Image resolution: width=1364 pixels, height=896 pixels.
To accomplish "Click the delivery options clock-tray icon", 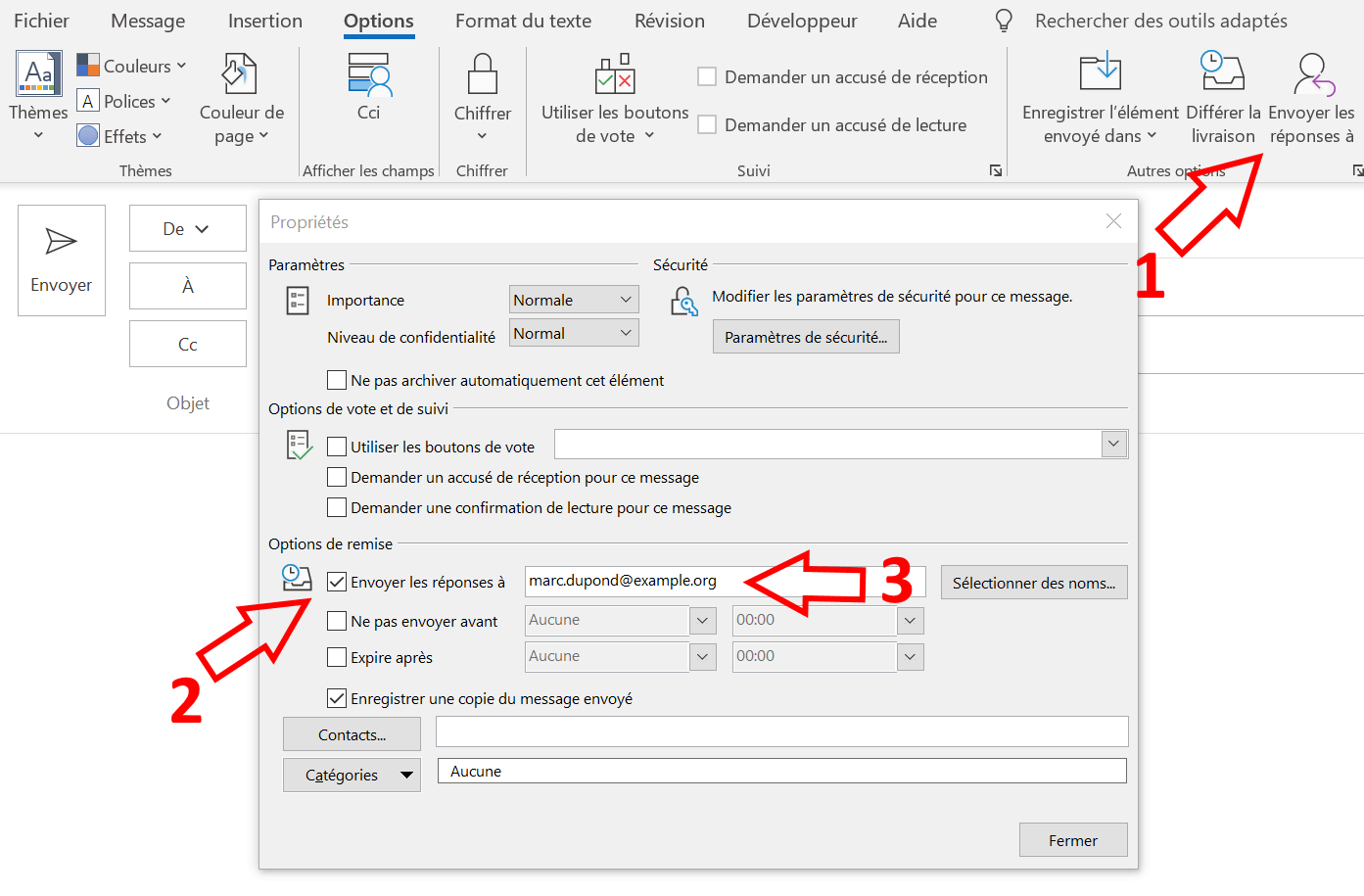I will [297, 578].
